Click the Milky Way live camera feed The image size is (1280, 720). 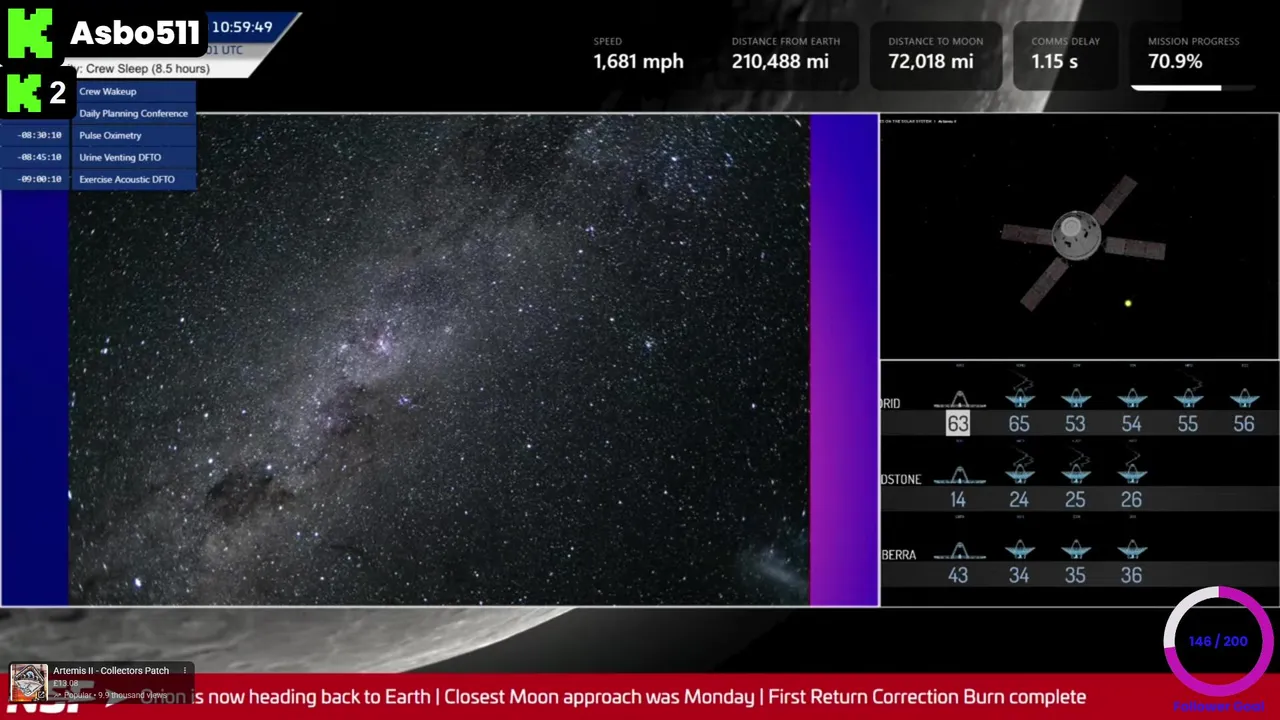438,360
